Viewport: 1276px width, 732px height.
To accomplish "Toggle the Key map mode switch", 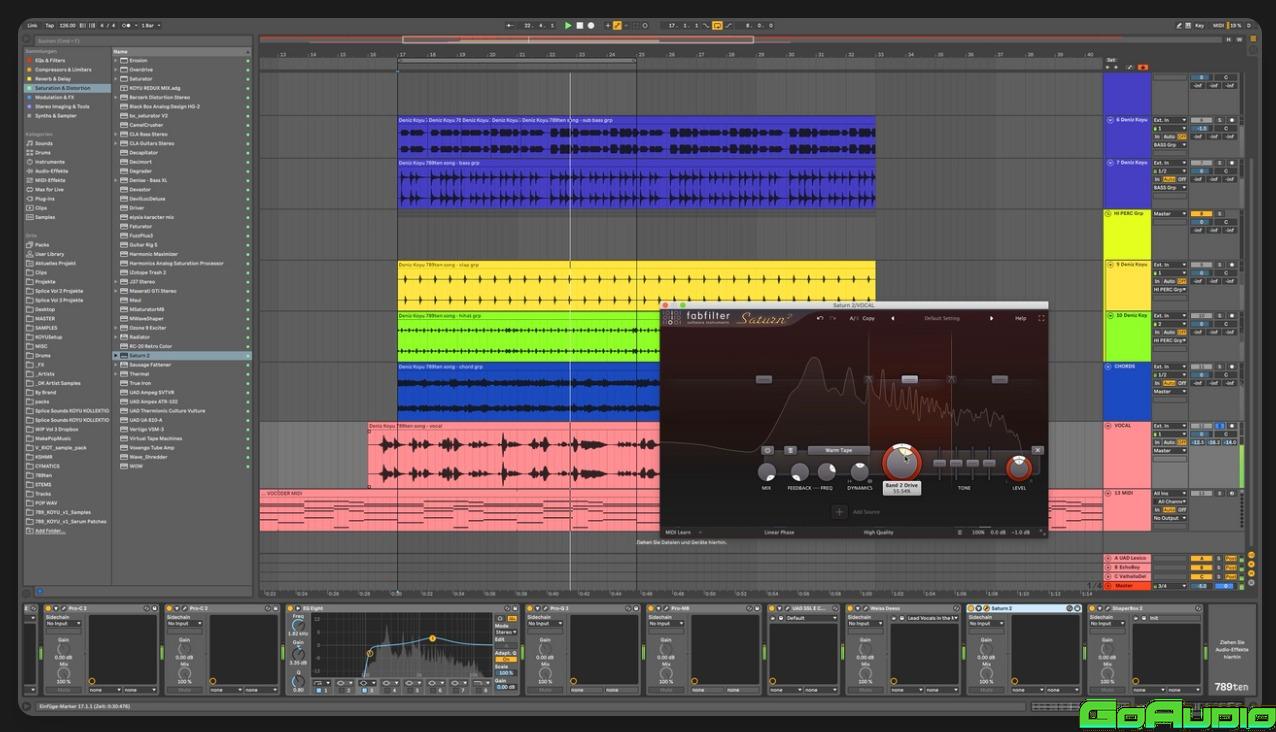I will pos(1199,25).
